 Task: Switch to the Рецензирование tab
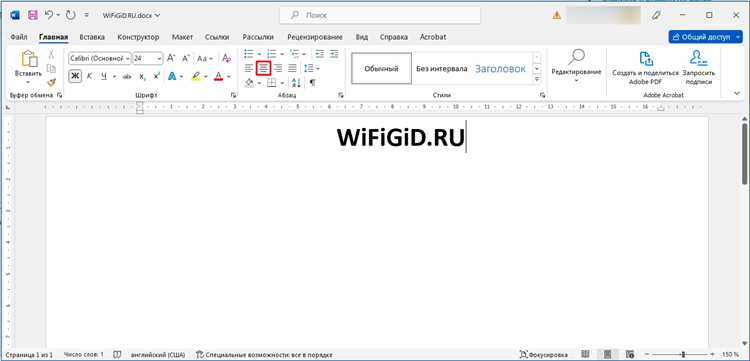[315, 37]
